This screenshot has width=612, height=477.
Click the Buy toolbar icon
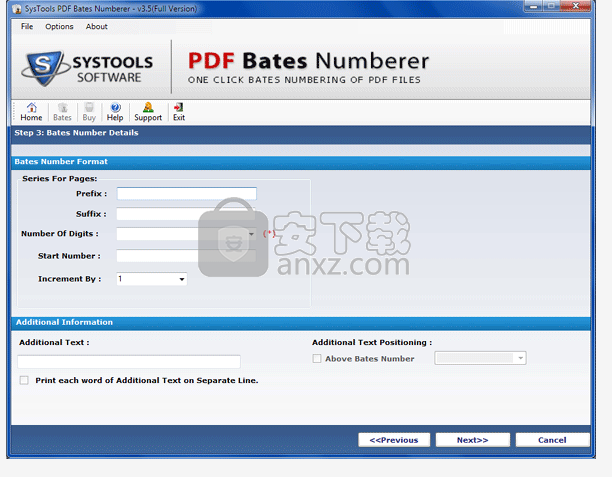(89, 112)
